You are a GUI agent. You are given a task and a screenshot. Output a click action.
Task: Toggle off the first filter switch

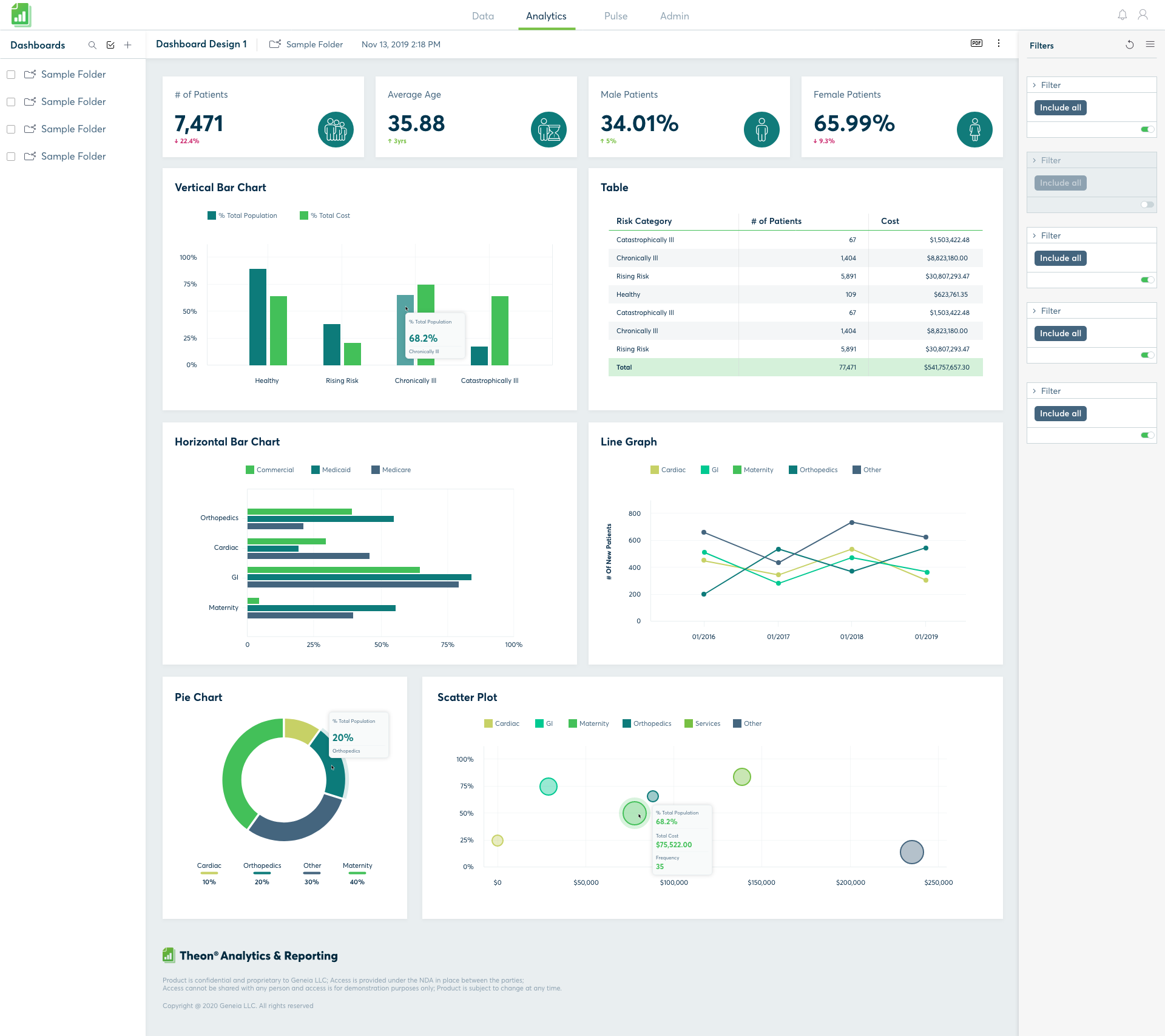[x=1147, y=129]
